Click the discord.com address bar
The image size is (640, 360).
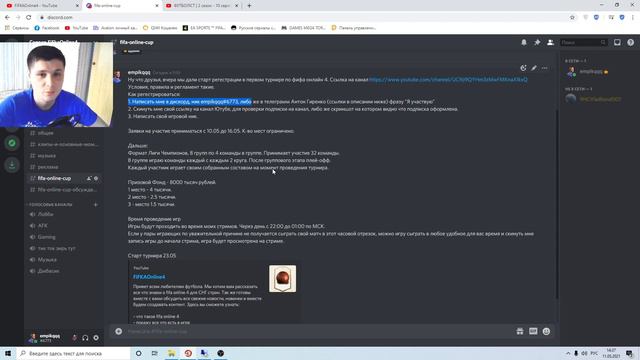coord(302,18)
